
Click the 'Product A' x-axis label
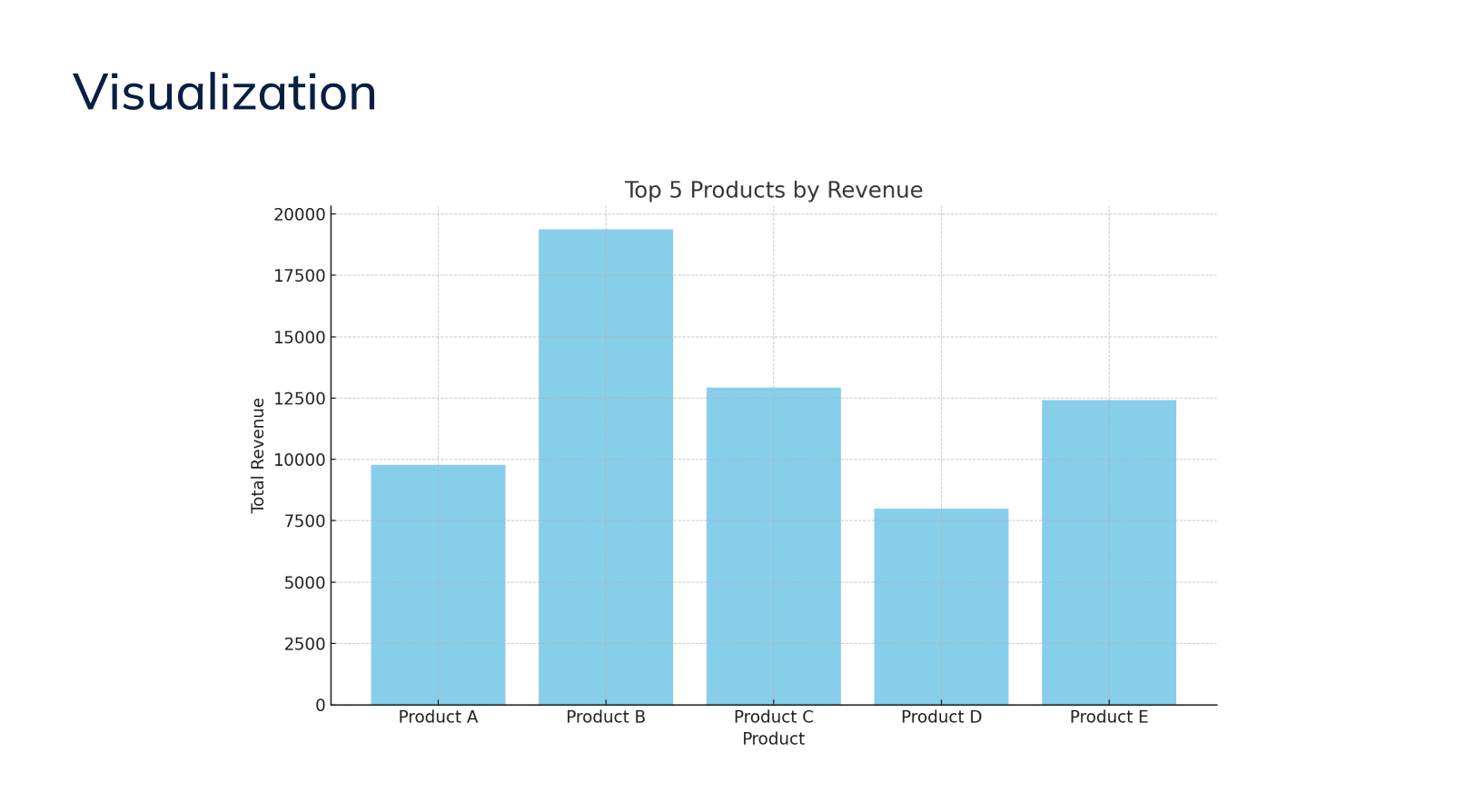(438, 717)
